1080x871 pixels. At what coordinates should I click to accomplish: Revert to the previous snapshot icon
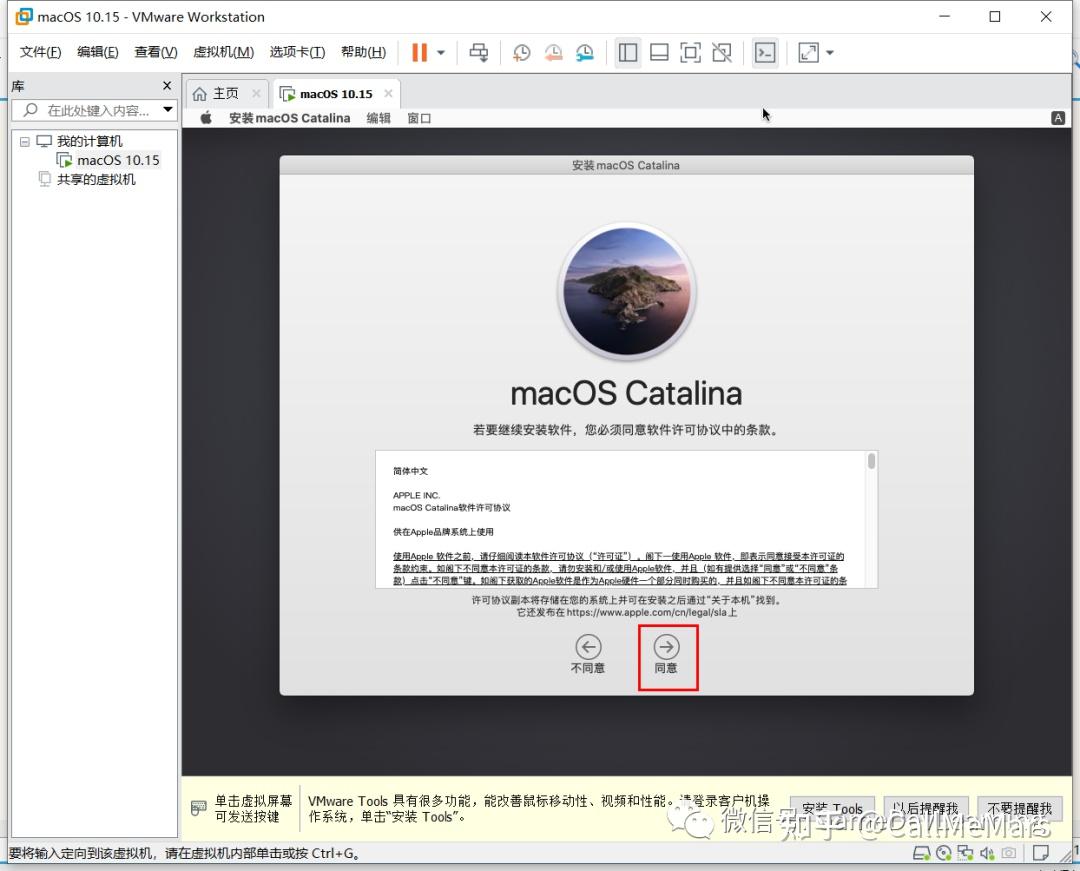pos(553,52)
